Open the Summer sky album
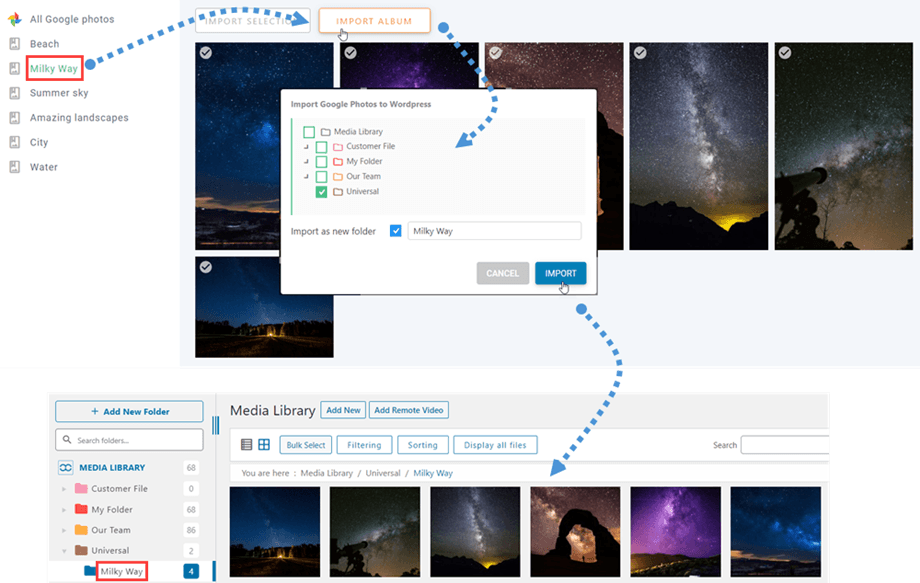The image size is (920, 583). (x=58, y=93)
